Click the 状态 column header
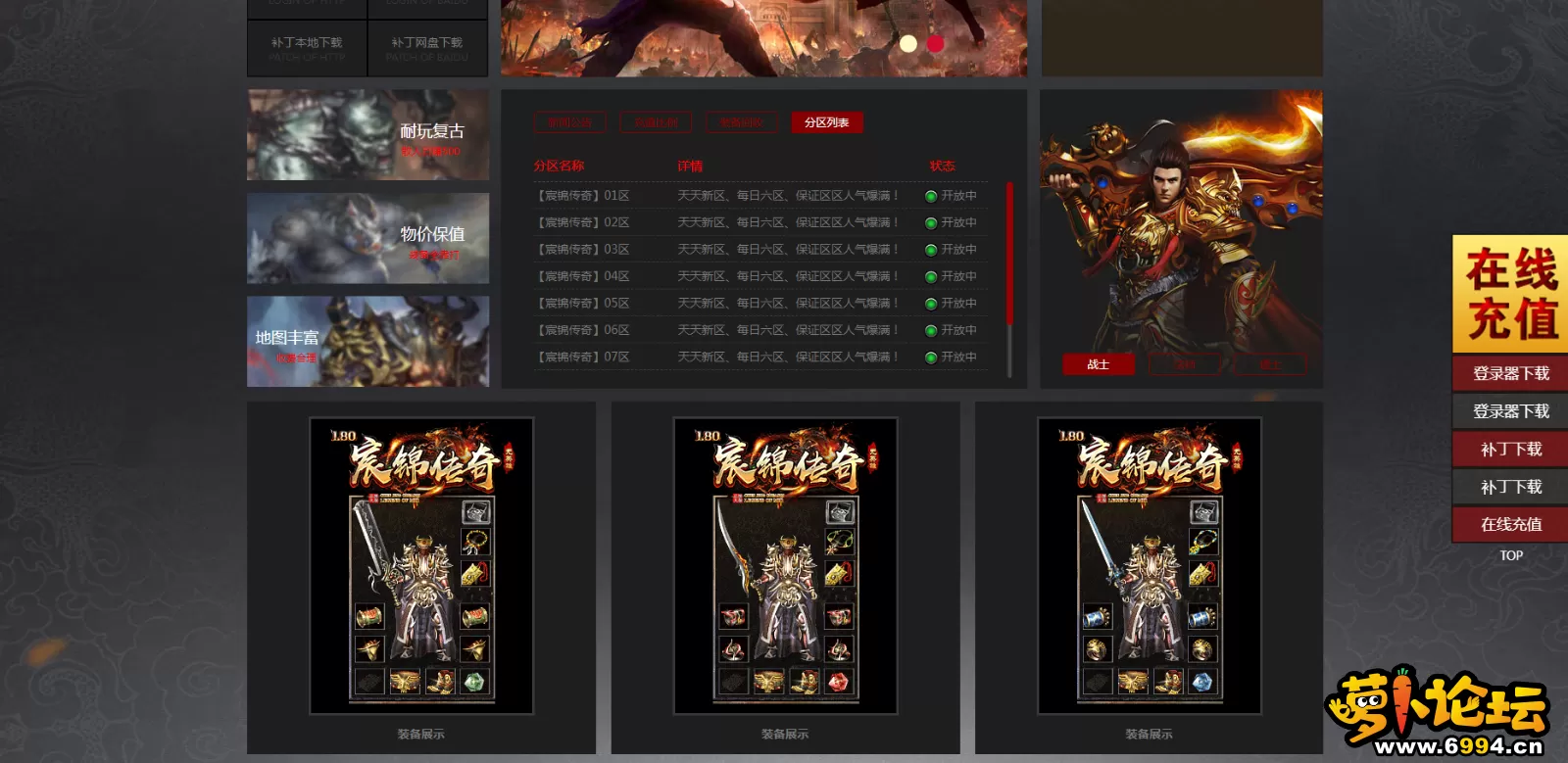This screenshot has height=763, width=1568. 943,167
